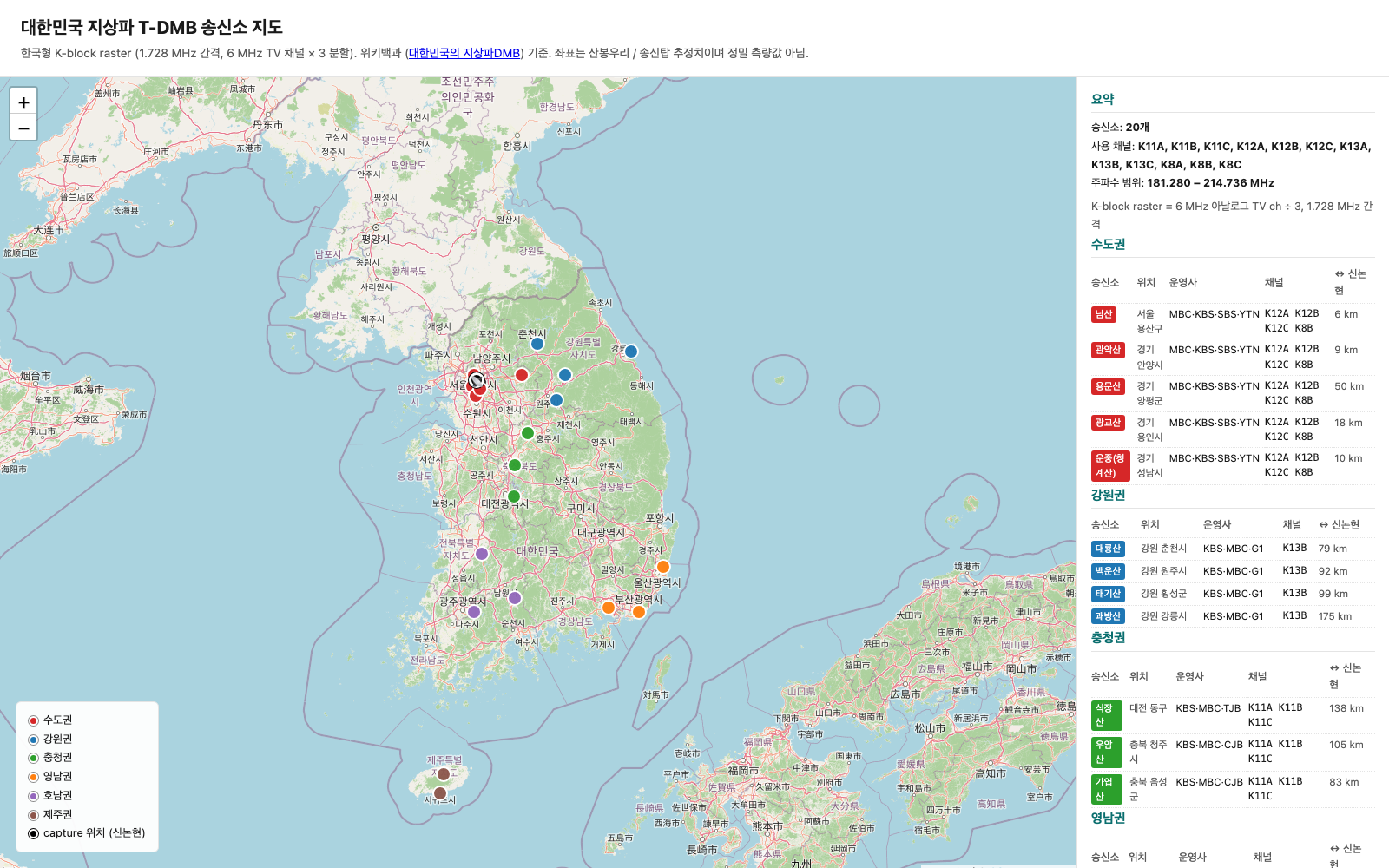Screen dimensions: 1389x868
Task: Click green marker east of 청주시
Action: coord(515,465)
